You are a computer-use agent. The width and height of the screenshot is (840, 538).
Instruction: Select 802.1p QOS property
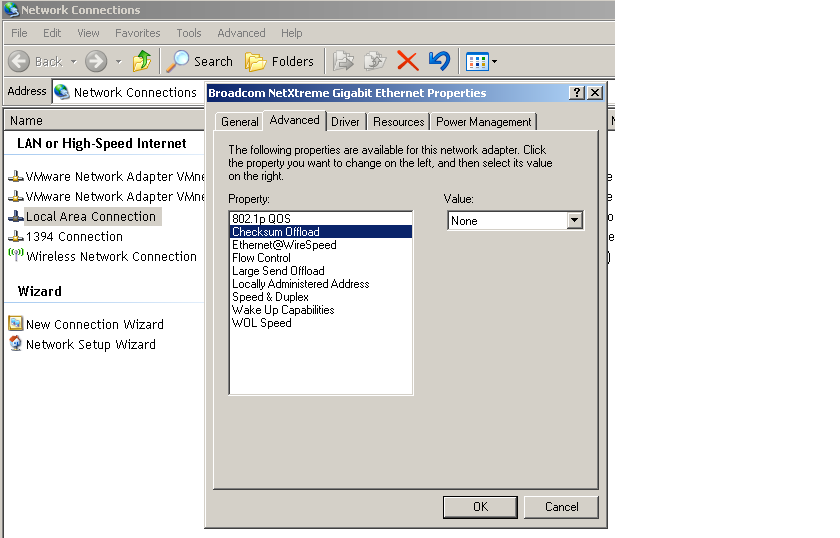[320, 219]
